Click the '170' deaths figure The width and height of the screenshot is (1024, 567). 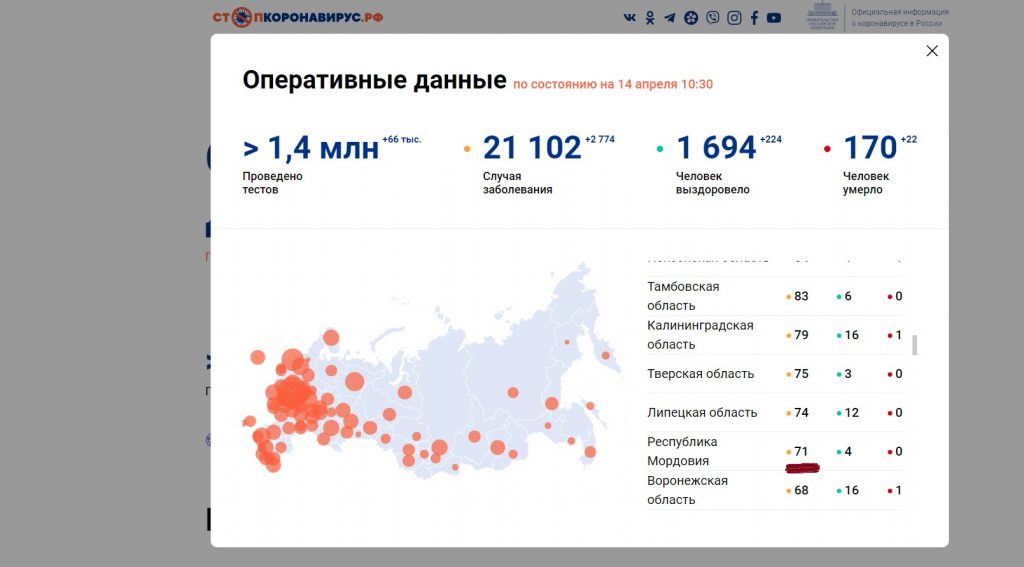[871, 148]
